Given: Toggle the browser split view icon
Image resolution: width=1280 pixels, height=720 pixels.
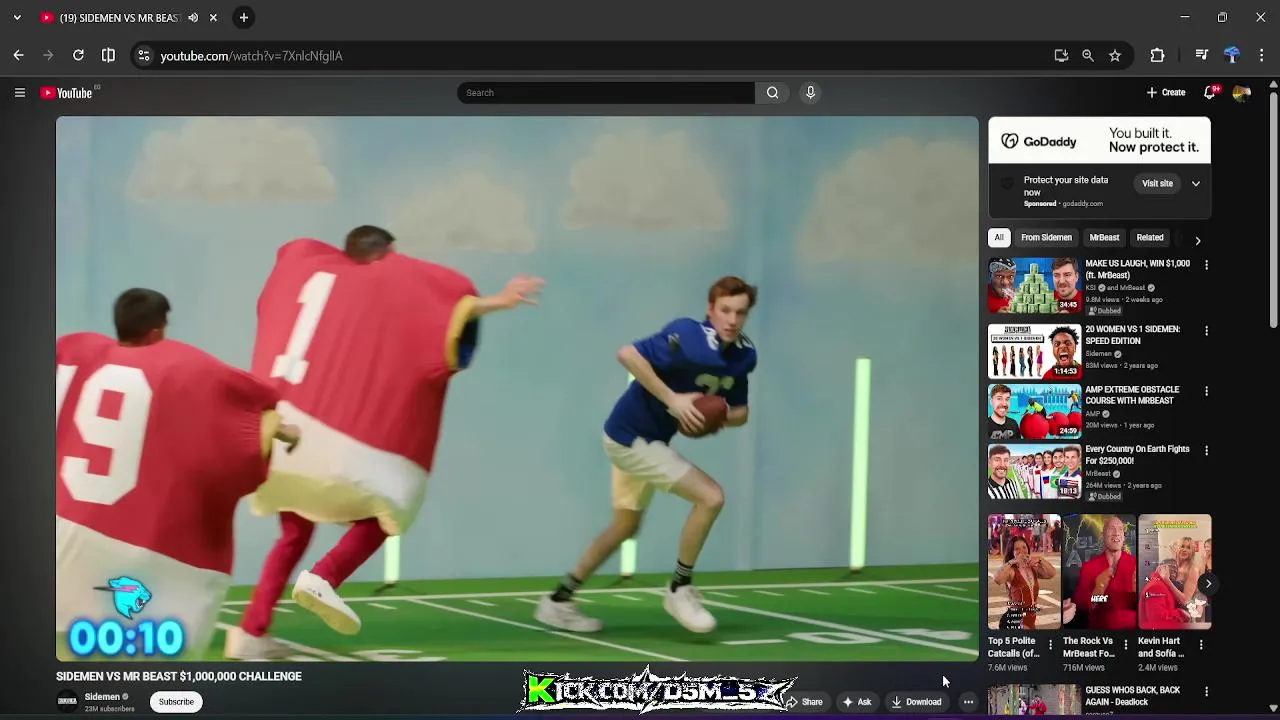Looking at the screenshot, I should coord(108,56).
